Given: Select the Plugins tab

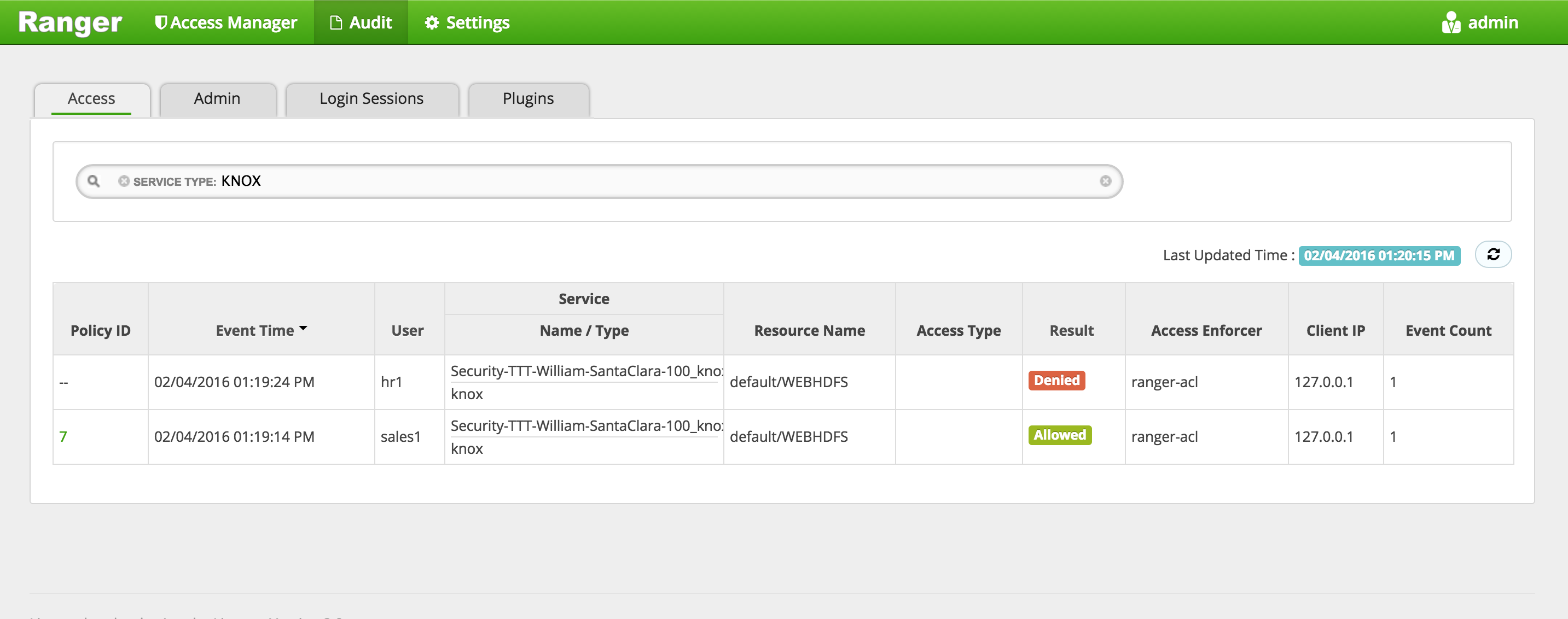Looking at the screenshot, I should click(x=528, y=98).
